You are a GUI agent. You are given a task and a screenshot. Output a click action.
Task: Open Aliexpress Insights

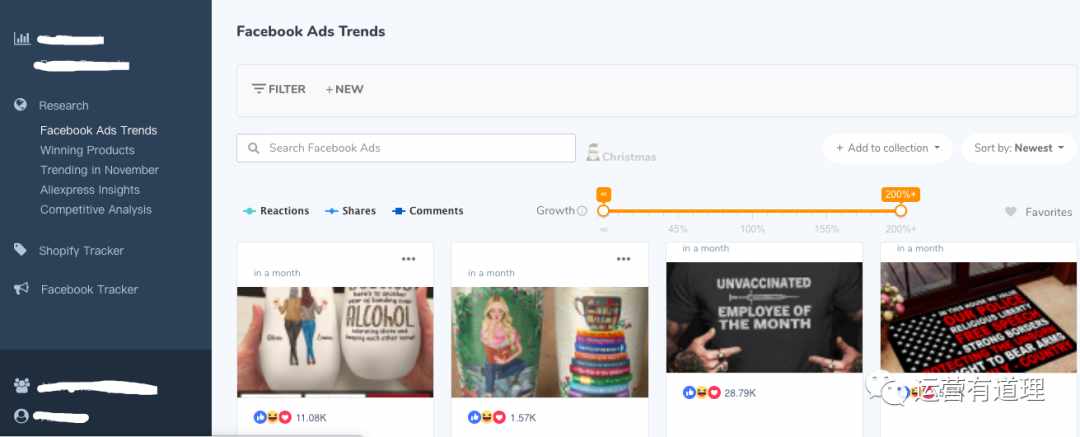[x=90, y=190]
